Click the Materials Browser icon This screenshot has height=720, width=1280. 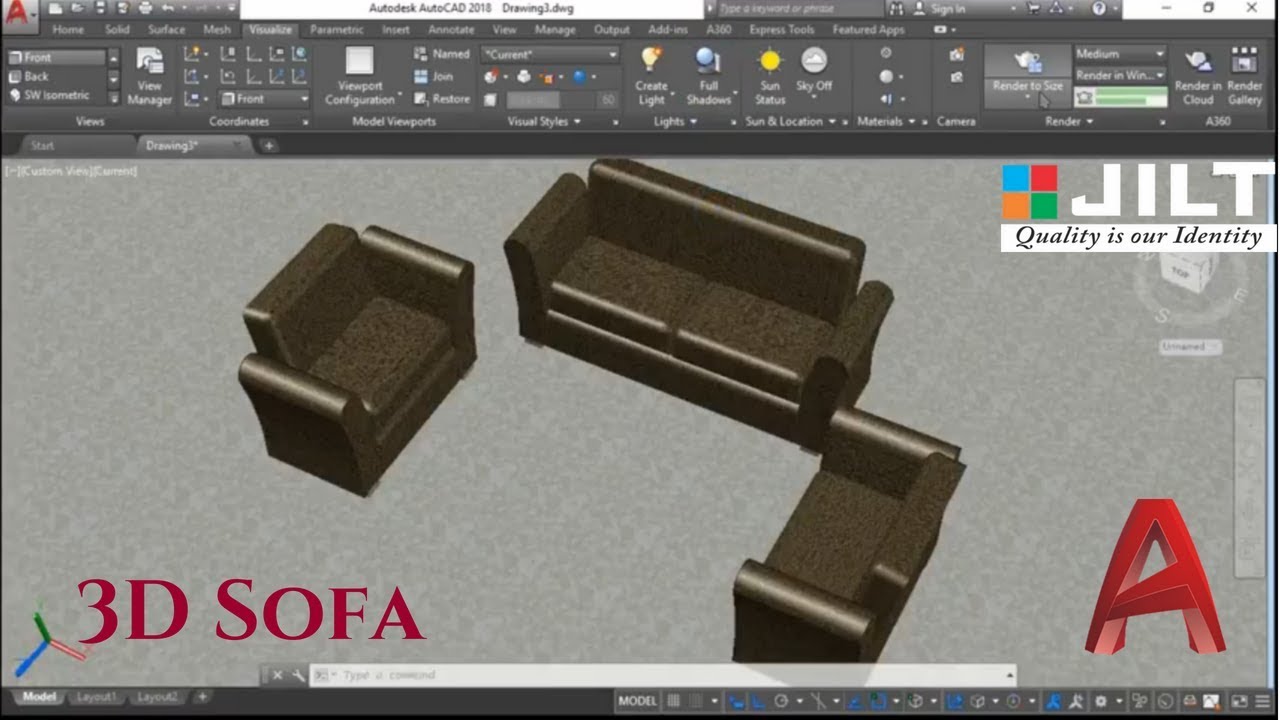886,53
